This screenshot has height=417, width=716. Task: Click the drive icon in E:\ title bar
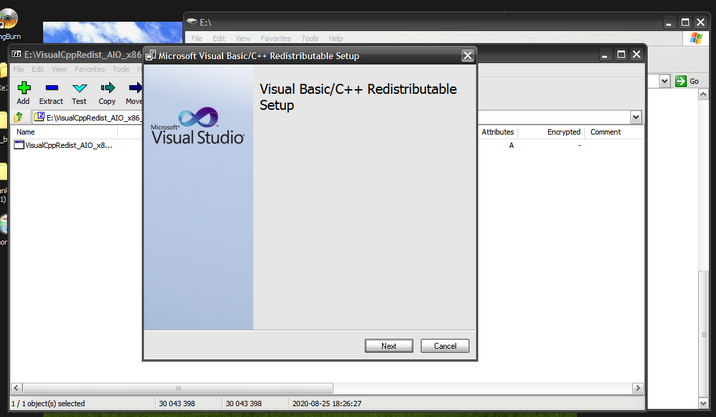pyautogui.click(x=192, y=22)
